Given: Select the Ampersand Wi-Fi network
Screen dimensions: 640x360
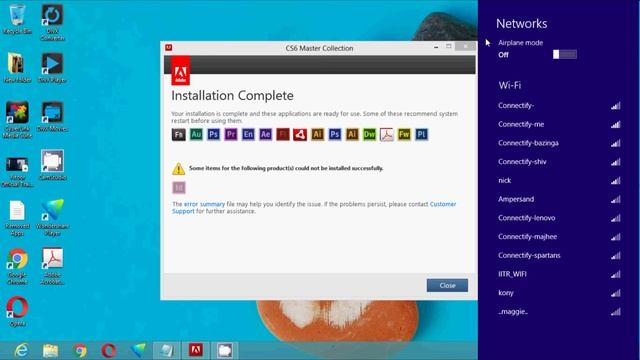Looking at the screenshot, I should tap(559, 200).
